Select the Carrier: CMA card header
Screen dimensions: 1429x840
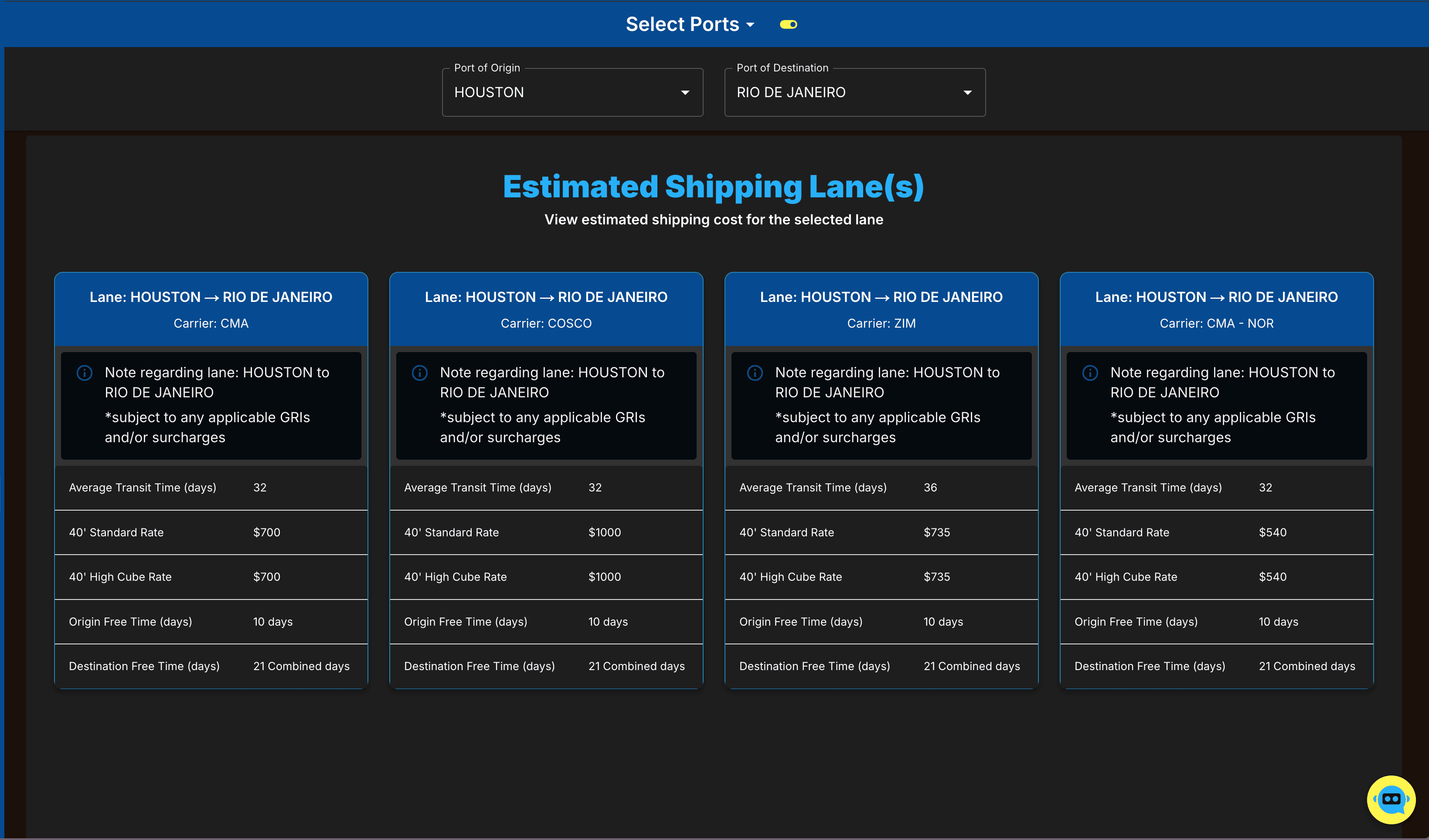211,309
